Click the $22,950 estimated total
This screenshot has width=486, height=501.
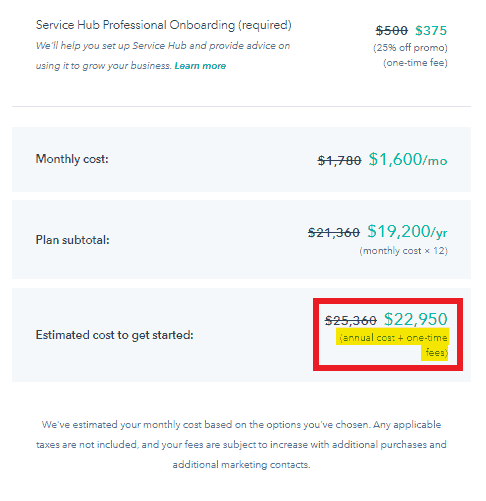pos(416,319)
